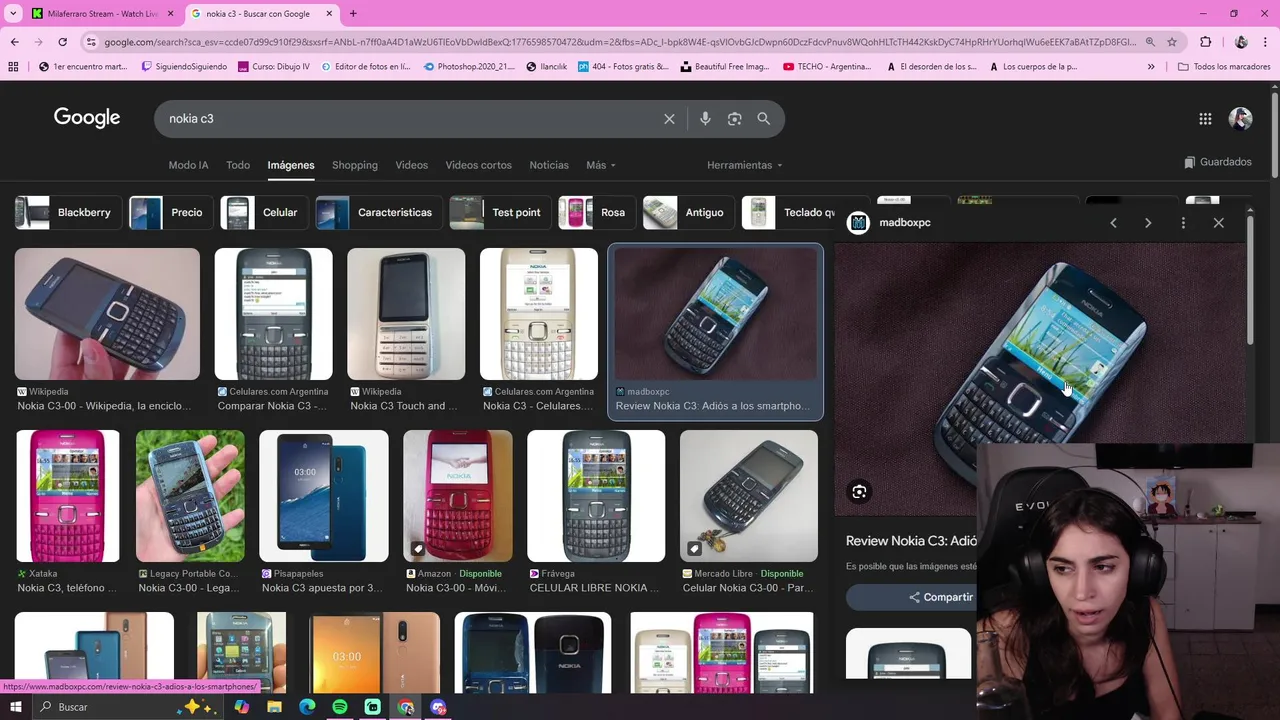Image resolution: width=1280 pixels, height=720 pixels.
Task: Expand the Más search filter menu
Action: click(x=601, y=165)
